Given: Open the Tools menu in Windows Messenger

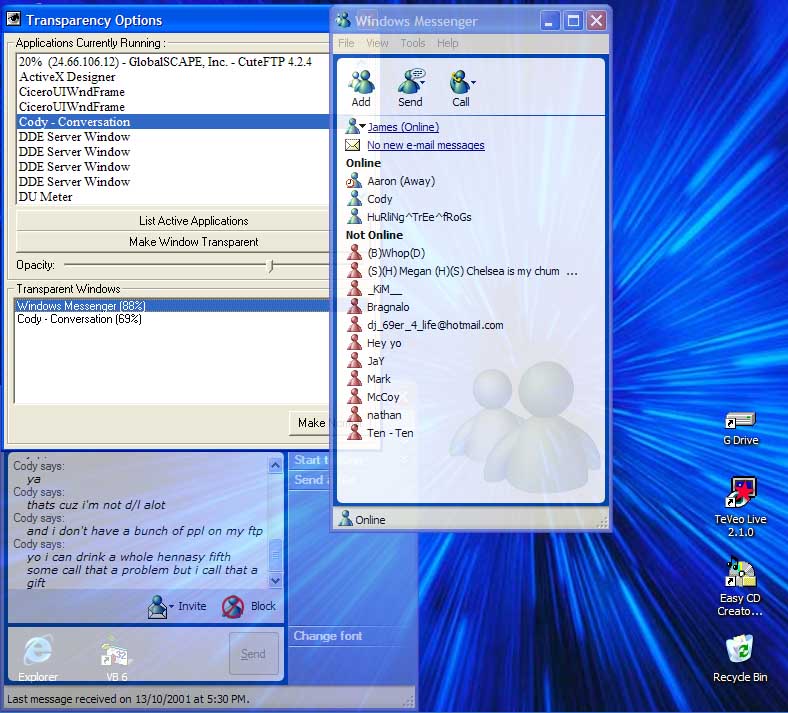Looking at the screenshot, I should 412,43.
